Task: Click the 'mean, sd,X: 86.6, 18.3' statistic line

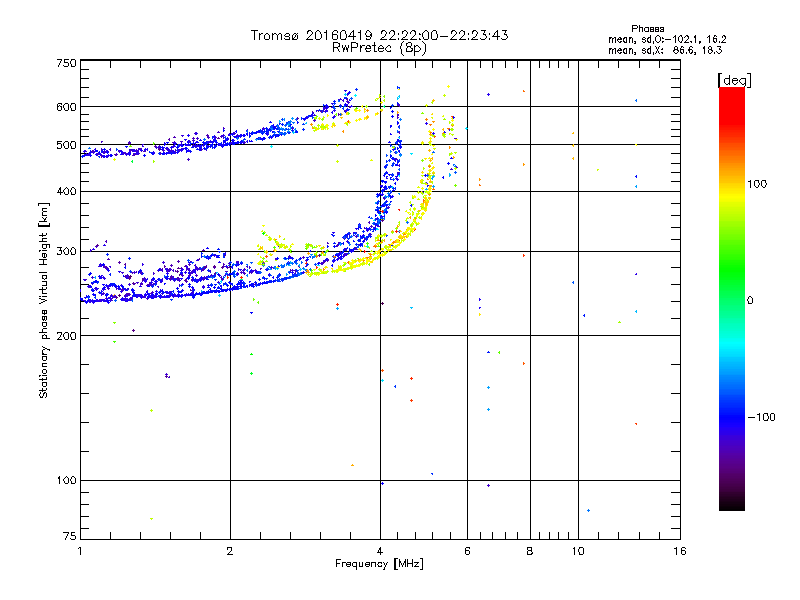Action: point(665,50)
